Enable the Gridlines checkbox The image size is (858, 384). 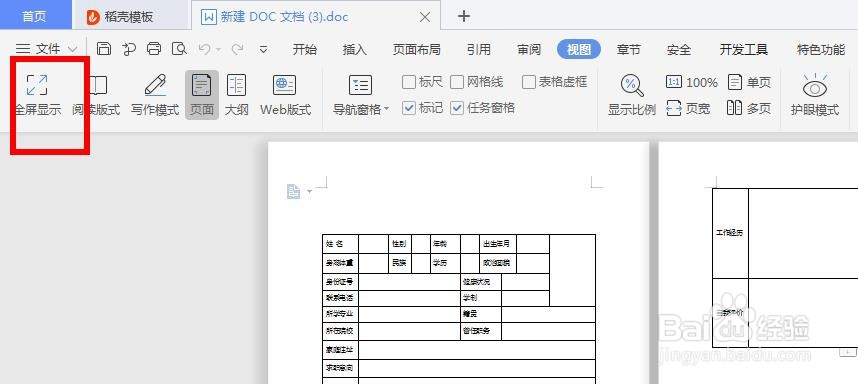pos(457,83)
